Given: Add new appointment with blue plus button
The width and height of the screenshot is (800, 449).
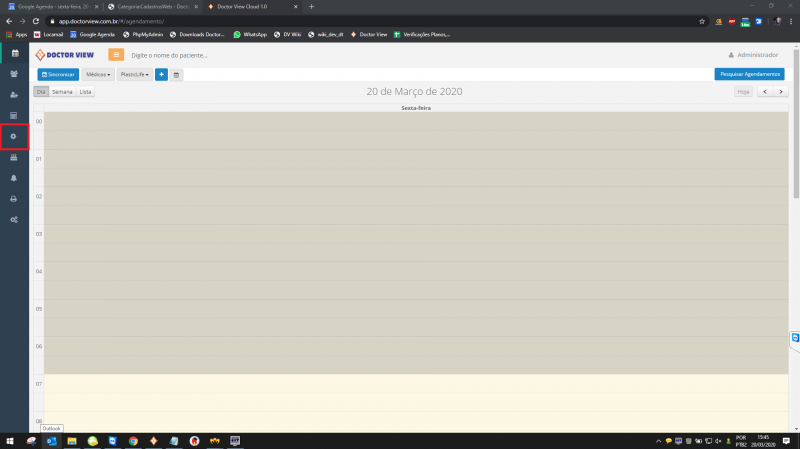Looking at the screenshot, I should click(x=162, y=74).
